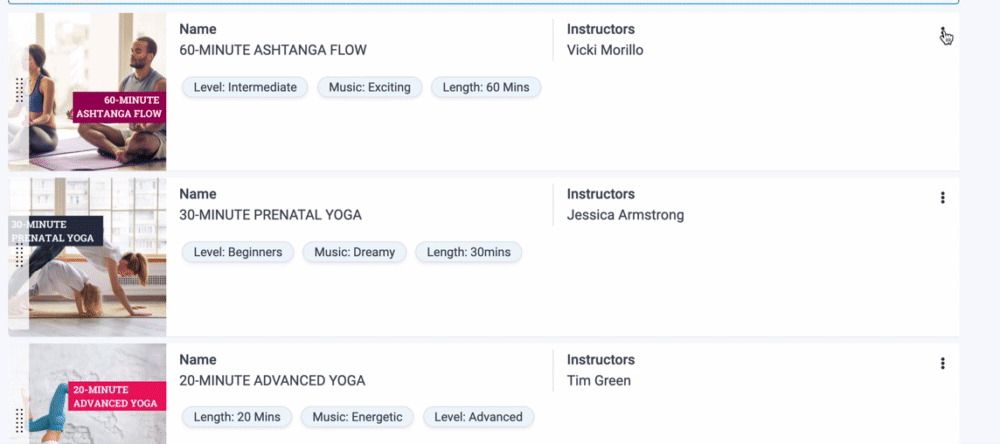Viewport: 1000px width, 444px height.
Task: Click instructor name Vicki Morillo
Action: click(605, 50)
